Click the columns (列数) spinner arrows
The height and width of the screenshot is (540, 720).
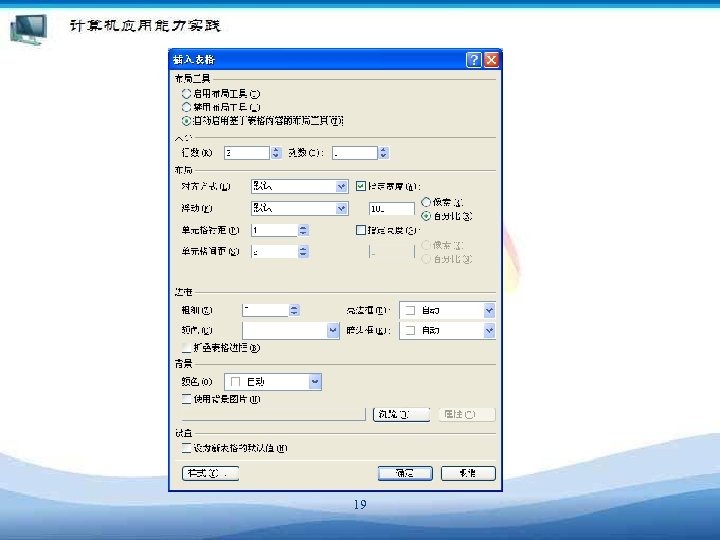[384, 153]
